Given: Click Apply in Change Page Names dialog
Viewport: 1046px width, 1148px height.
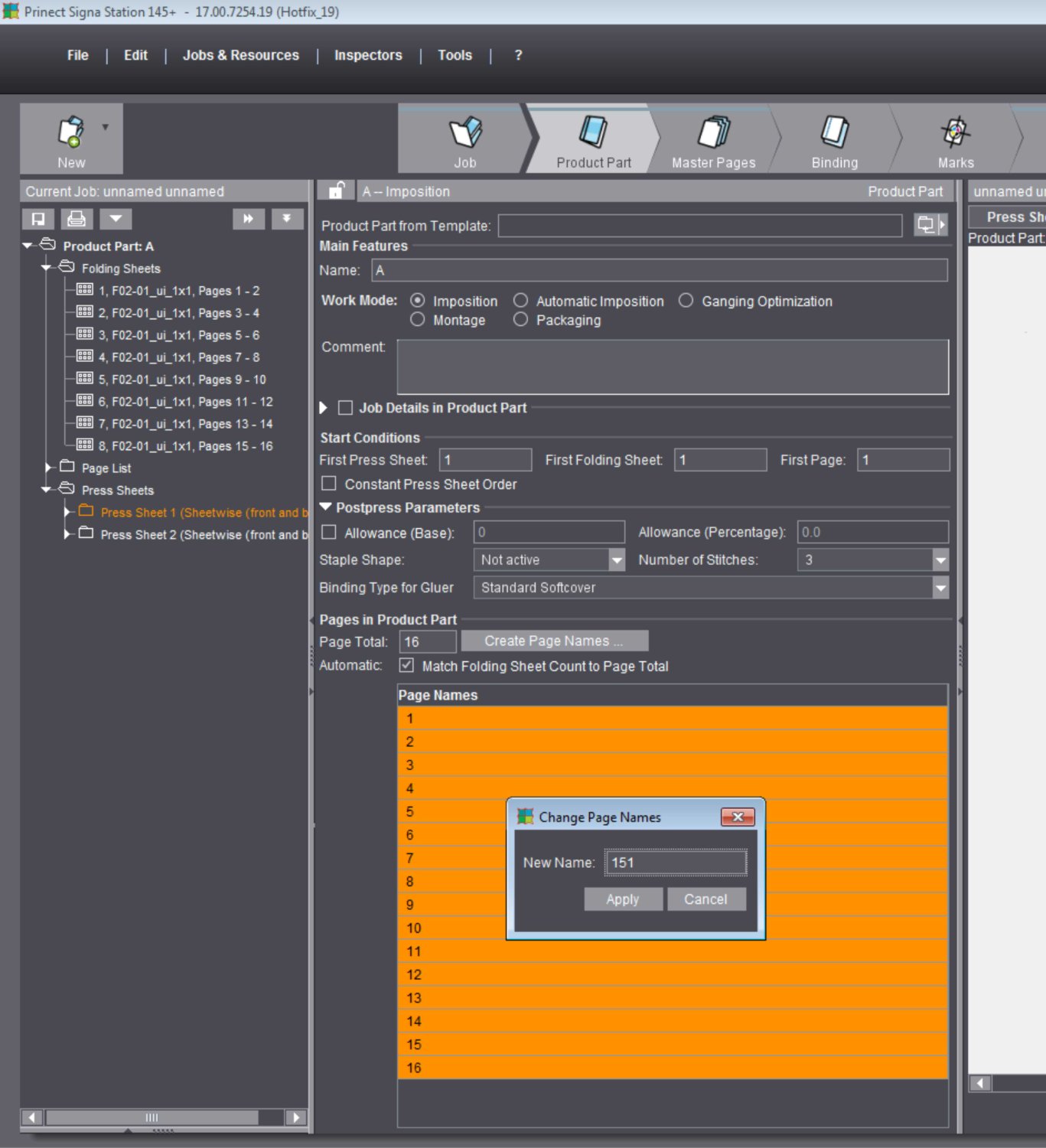Looking at the screenshot, I should tap(622, 899).
